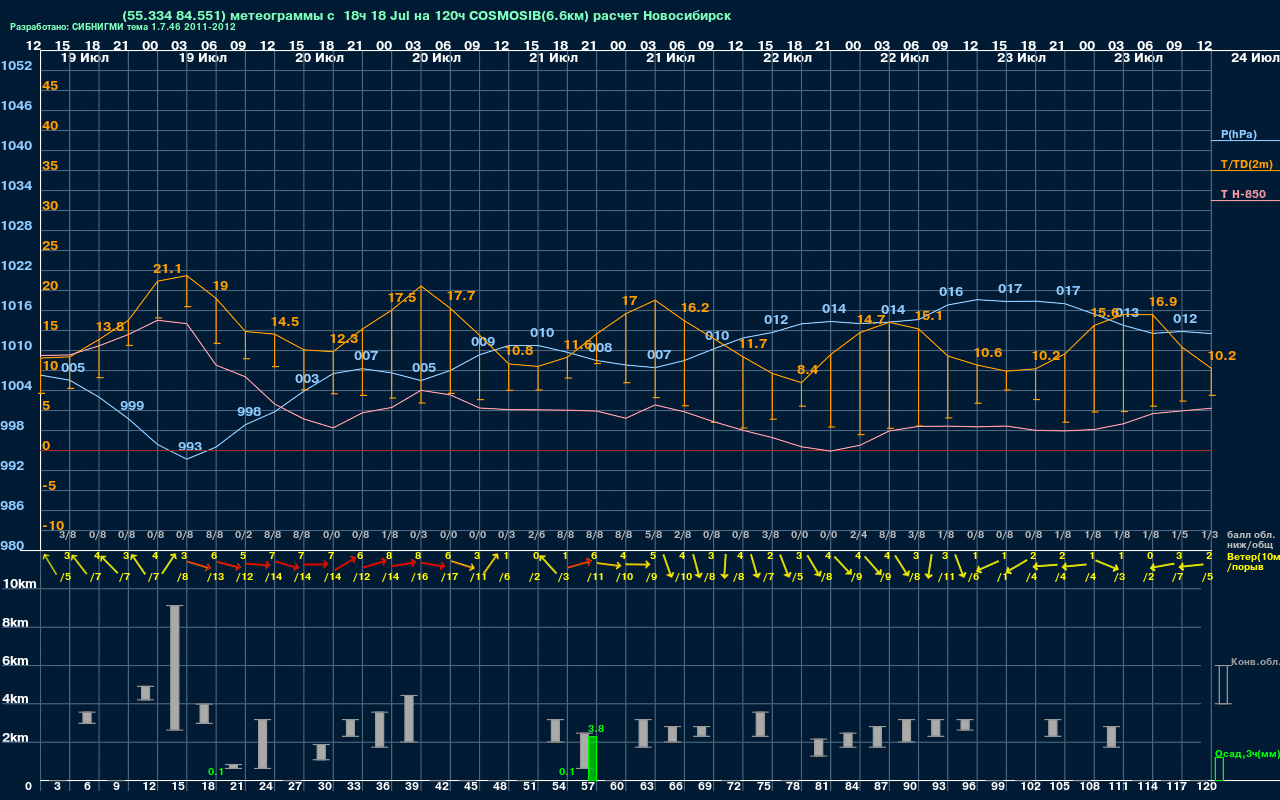1280x800 pixels.
Task: Click the forecast hour 84 axis label
Action: point(852,788)
